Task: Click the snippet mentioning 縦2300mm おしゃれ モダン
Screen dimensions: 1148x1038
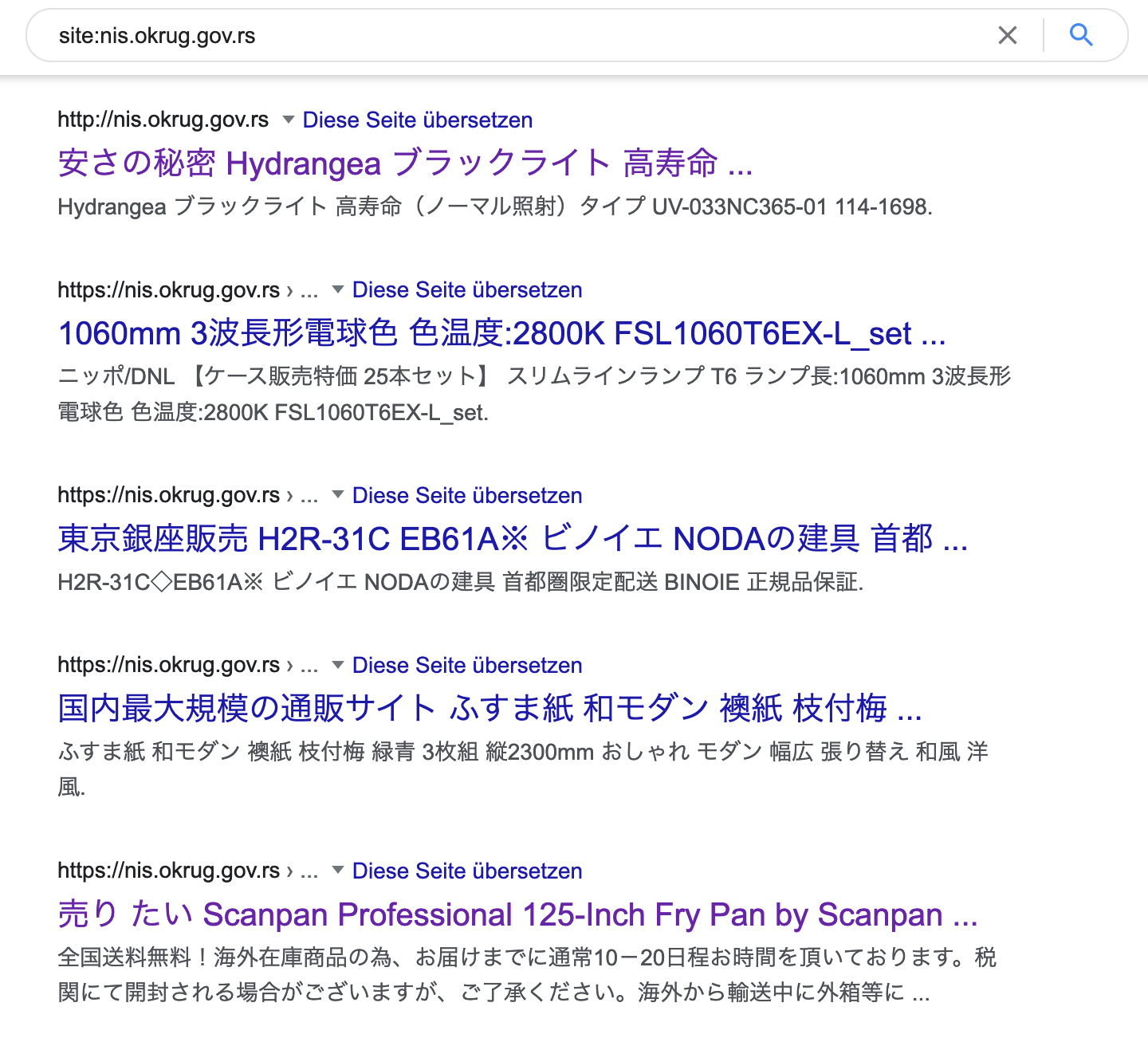Action: [x=523, y=769]
